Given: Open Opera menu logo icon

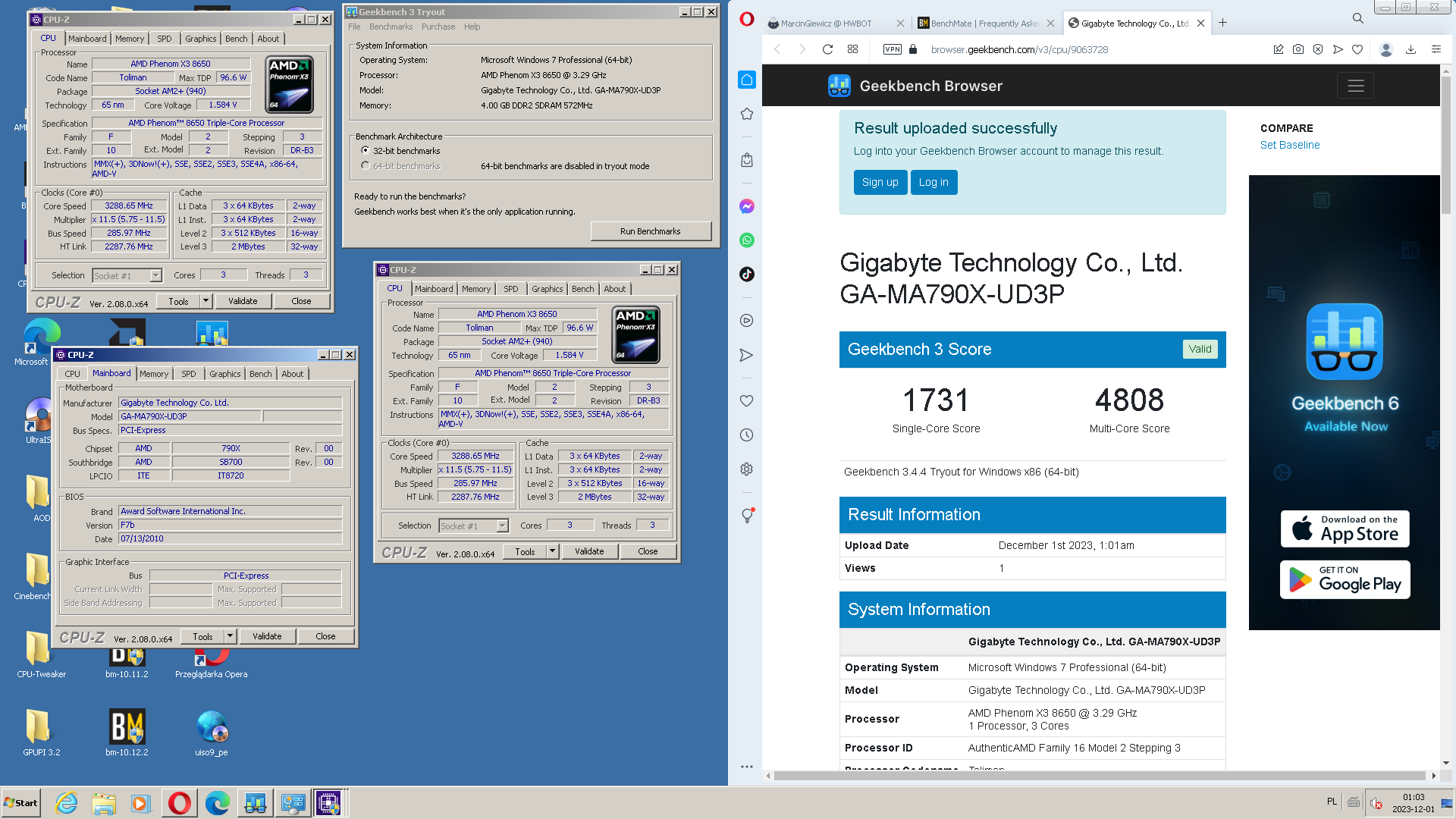Looking at the screenshot, I should 747,19.
